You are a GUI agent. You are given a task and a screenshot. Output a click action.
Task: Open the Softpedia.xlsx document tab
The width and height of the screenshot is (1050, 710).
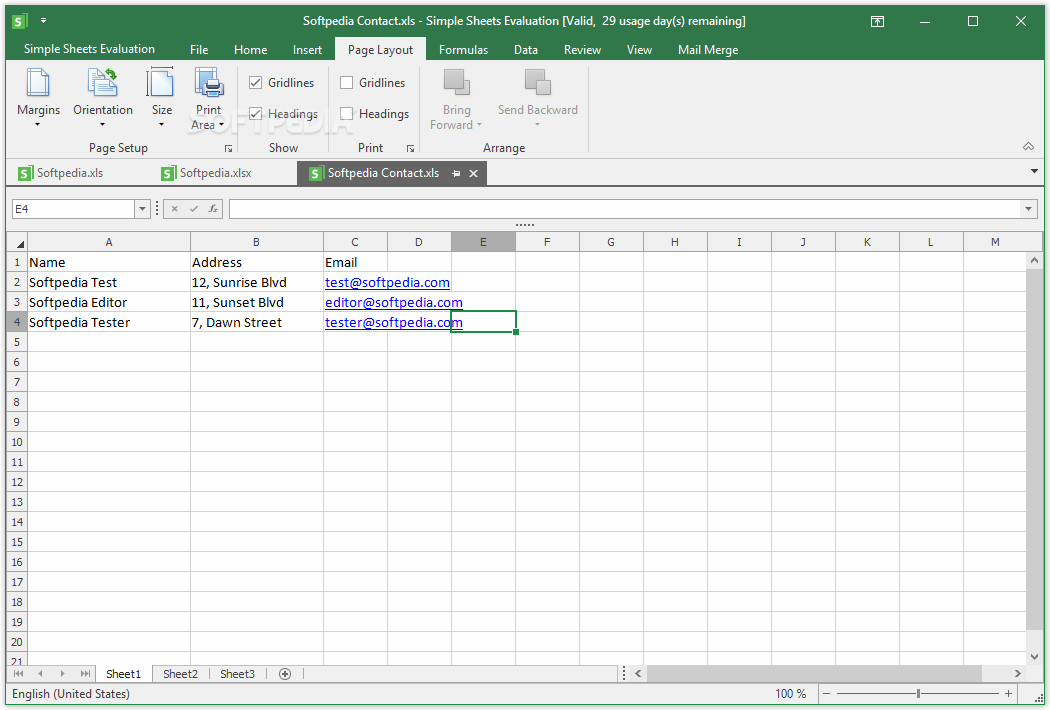208,173
